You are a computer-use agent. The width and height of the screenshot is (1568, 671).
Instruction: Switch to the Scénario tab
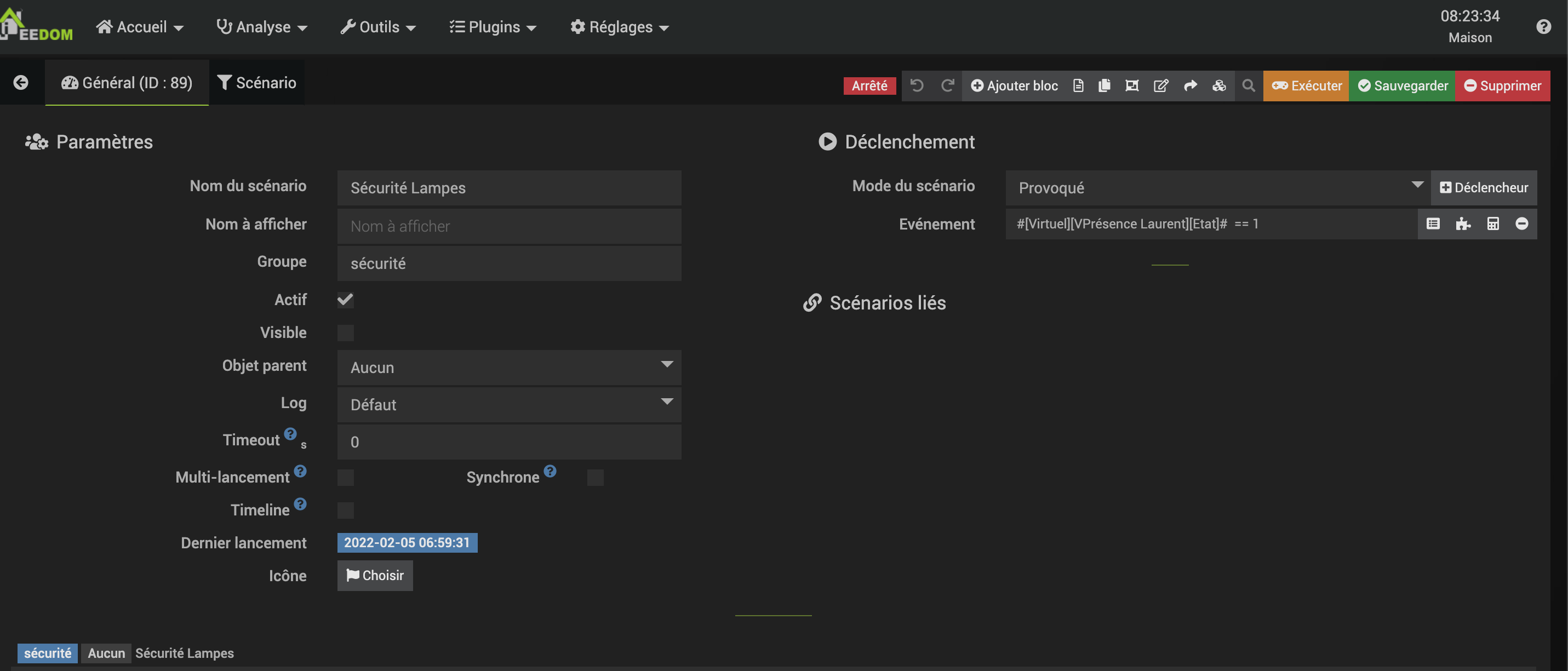coord(257,83)
